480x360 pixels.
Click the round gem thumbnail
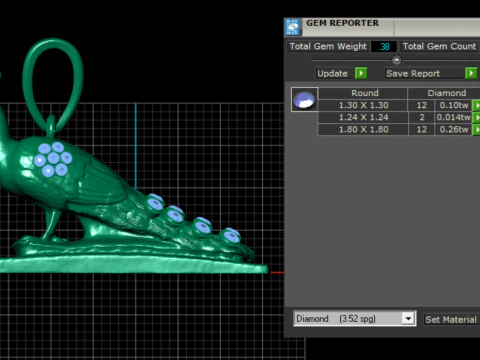click(304, 100)
